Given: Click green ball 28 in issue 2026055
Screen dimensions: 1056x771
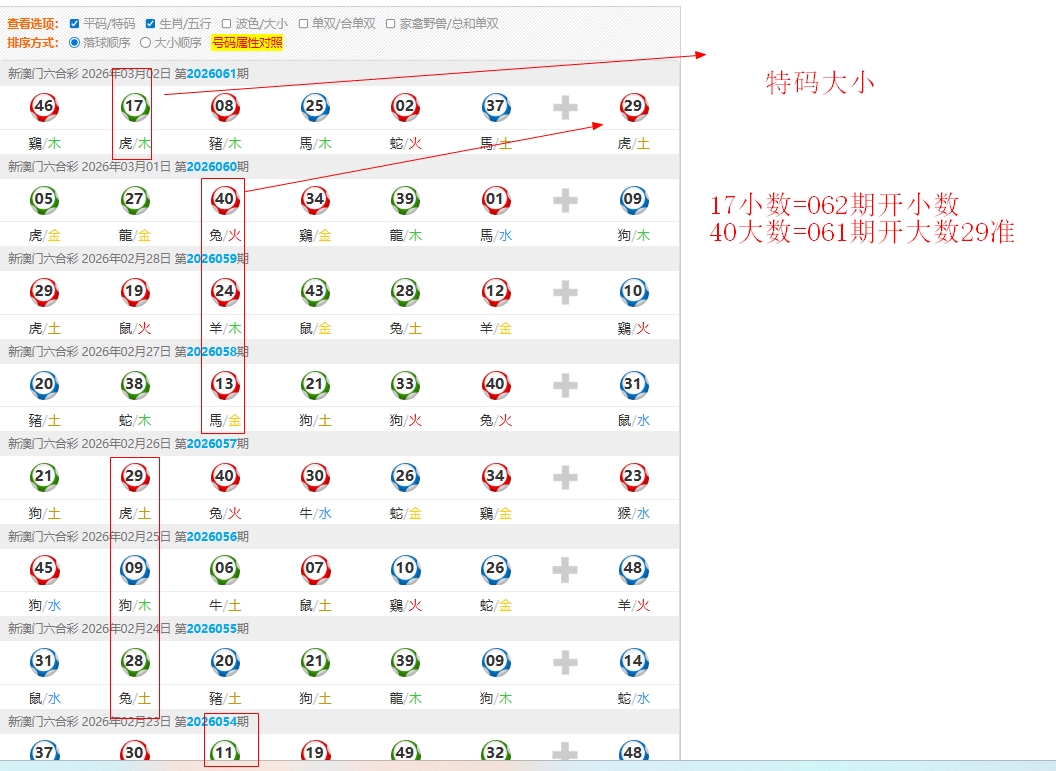Looking at the screenshot, I should [134, 661].
